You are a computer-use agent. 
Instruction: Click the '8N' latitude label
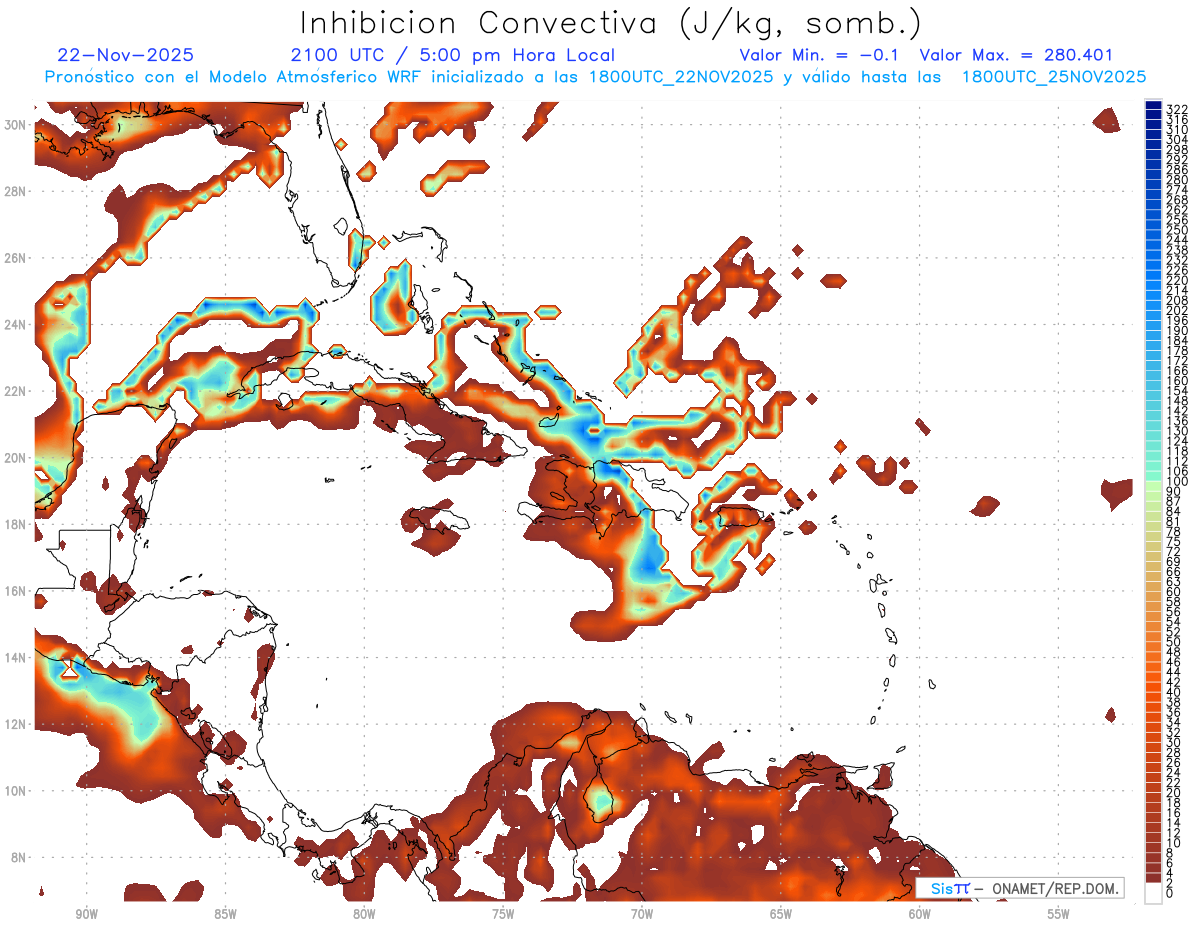tap(18, 857)
